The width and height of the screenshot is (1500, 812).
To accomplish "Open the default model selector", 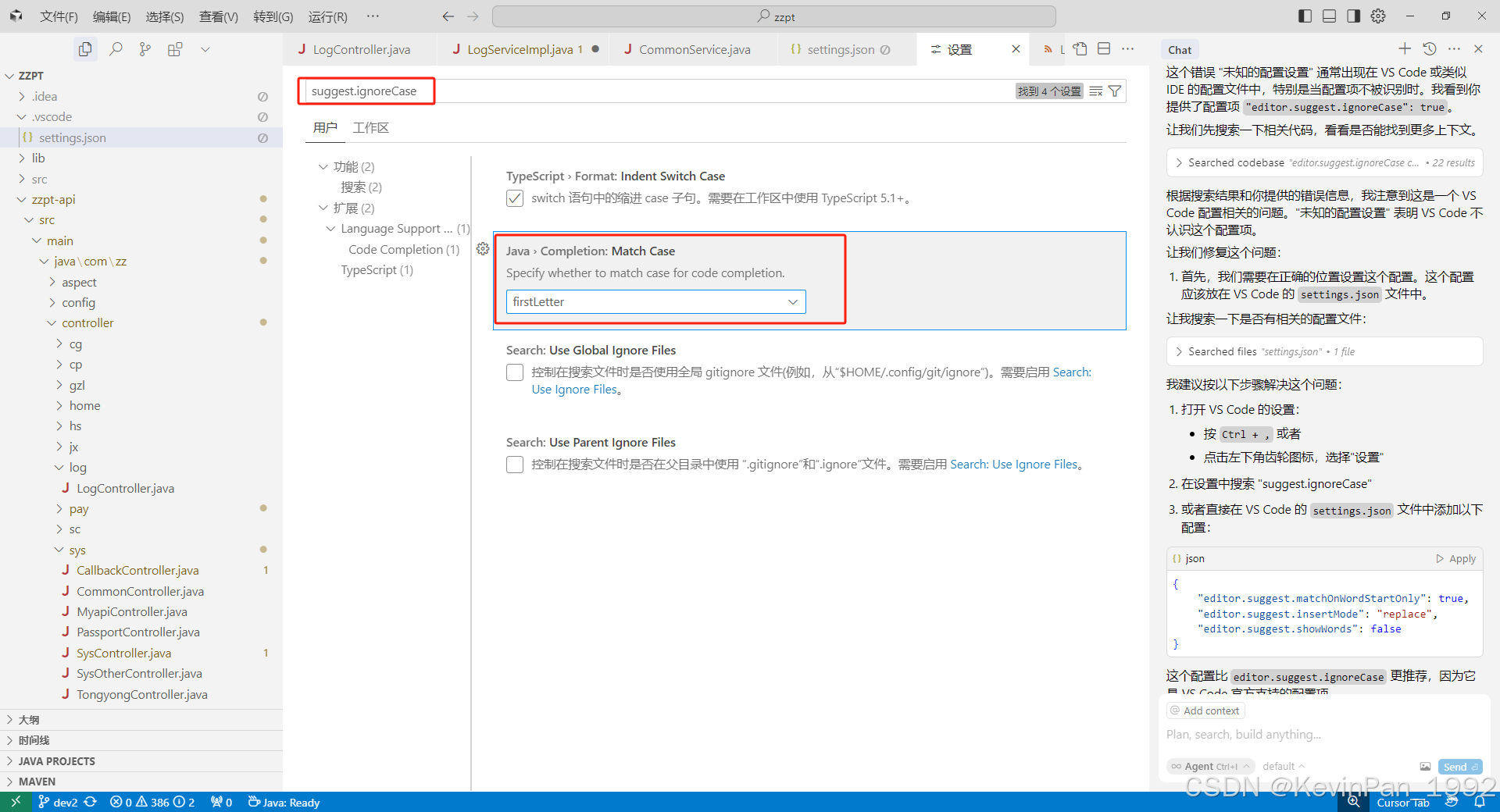I will click(1284, 767).
